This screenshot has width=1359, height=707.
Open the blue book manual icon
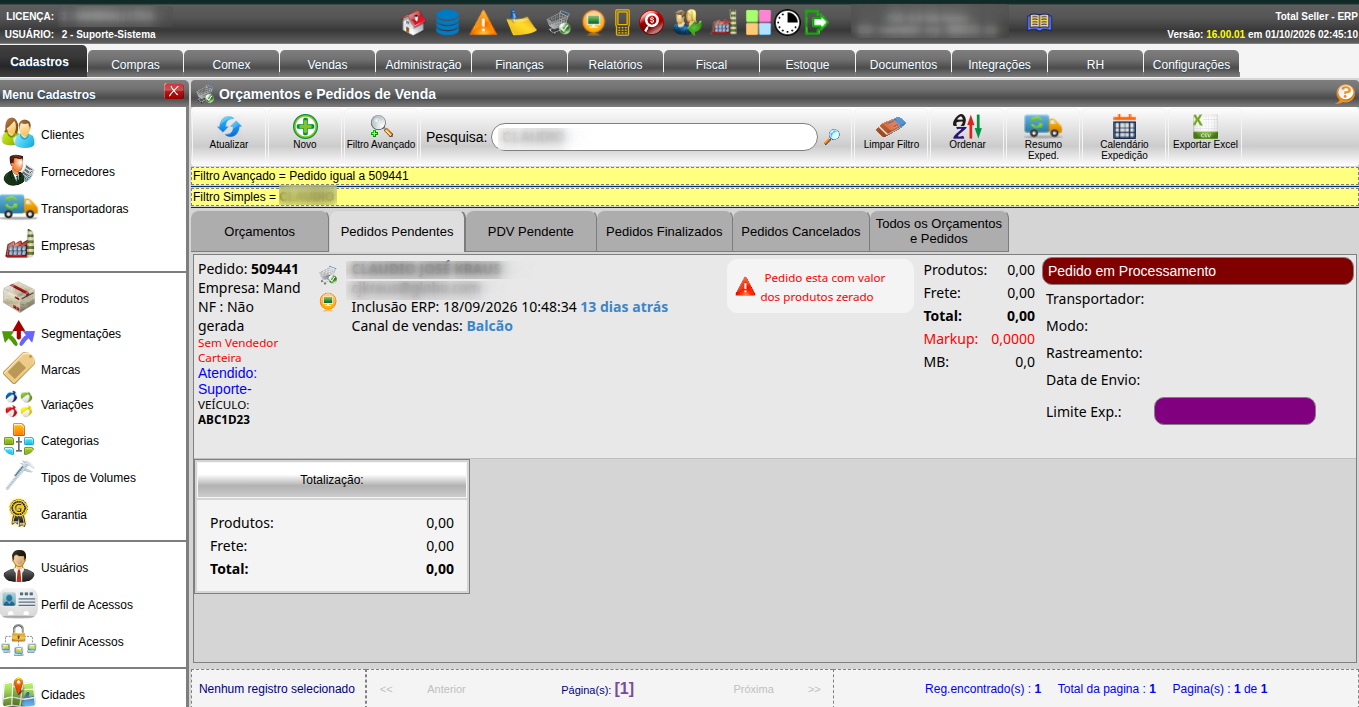tap(1040, 21)
